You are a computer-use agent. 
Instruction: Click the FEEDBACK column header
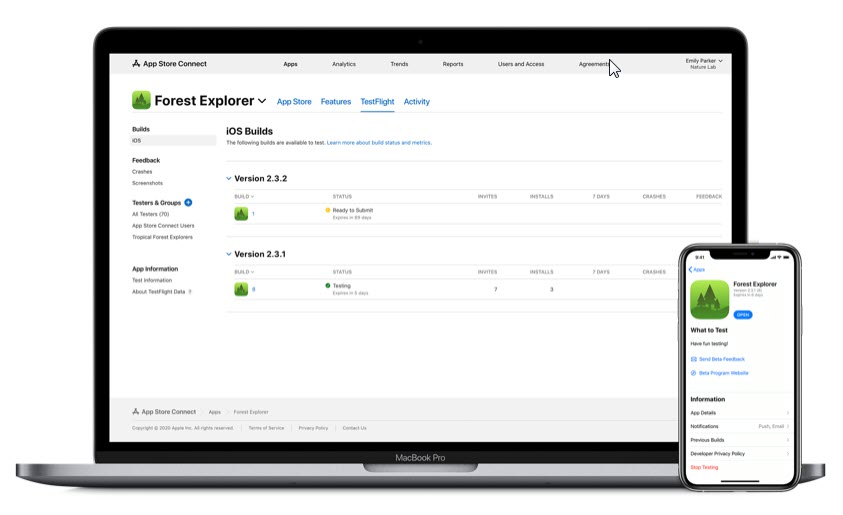pos(709,197)
